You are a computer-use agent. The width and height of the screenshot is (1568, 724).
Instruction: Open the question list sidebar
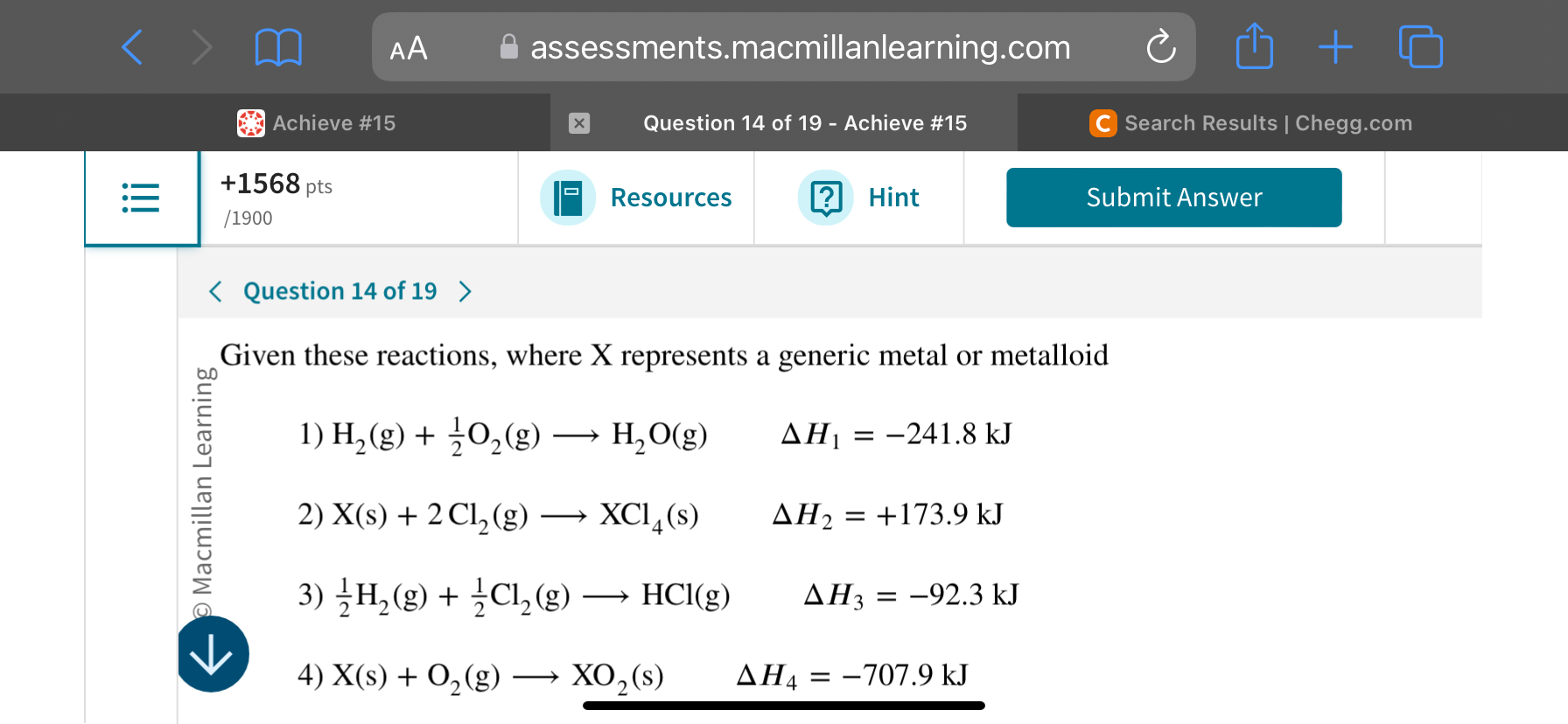141,198
